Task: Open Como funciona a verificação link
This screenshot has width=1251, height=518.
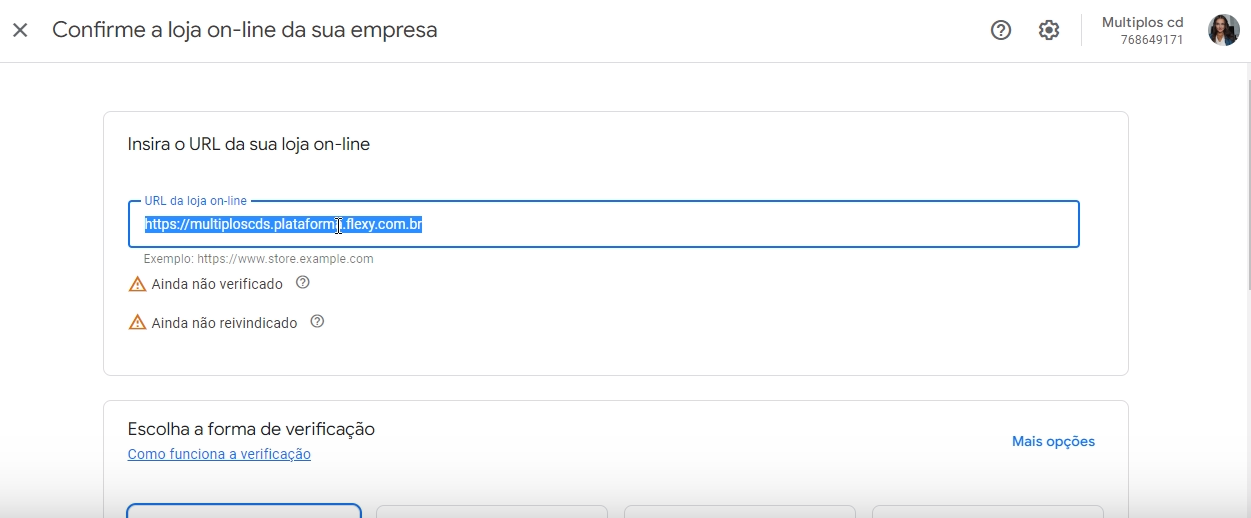Action: pyautogui.click(x=219, y=454)
